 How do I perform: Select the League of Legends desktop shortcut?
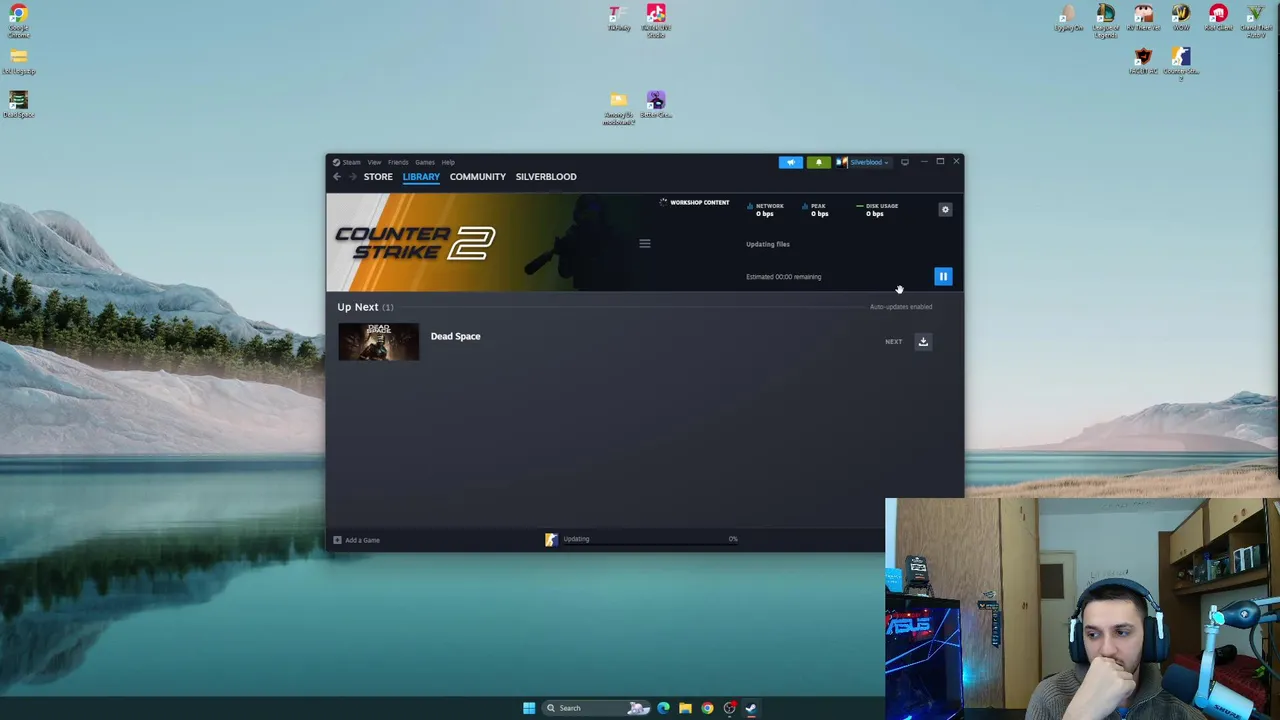pyautogui.click(x=1105, y=20)
